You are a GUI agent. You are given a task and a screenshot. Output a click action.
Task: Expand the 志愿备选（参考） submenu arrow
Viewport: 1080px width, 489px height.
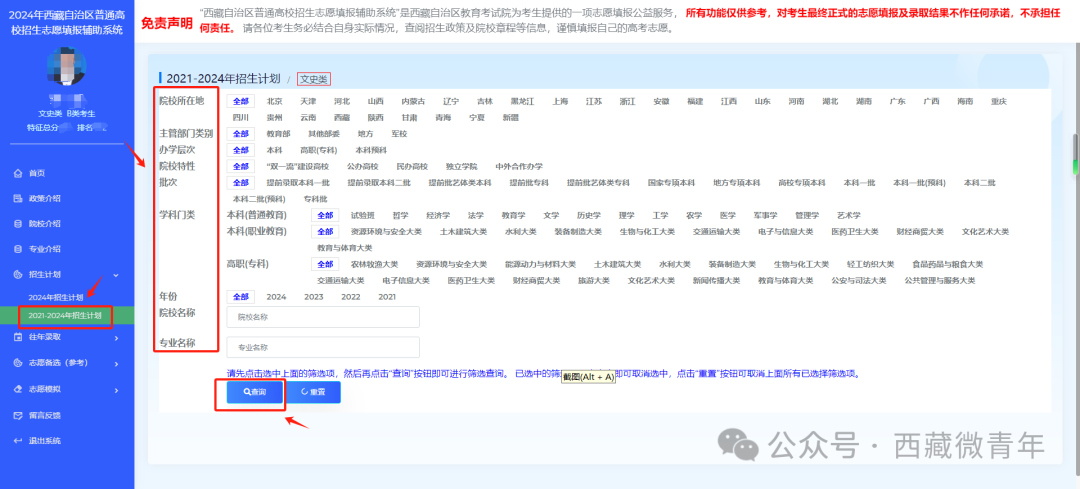click(x=116, y=363)
